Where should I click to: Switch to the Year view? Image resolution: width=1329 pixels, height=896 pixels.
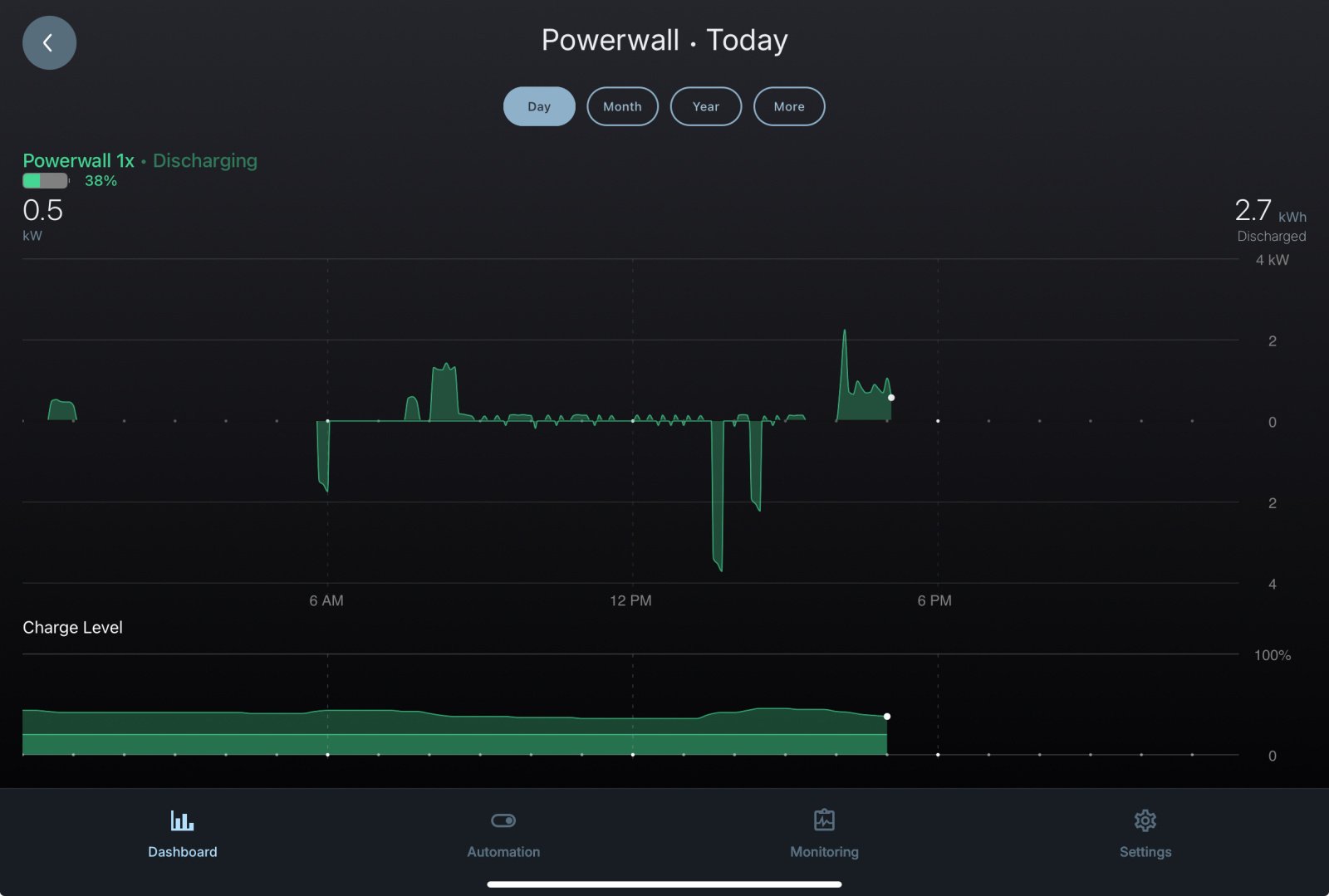click(705, 106)
